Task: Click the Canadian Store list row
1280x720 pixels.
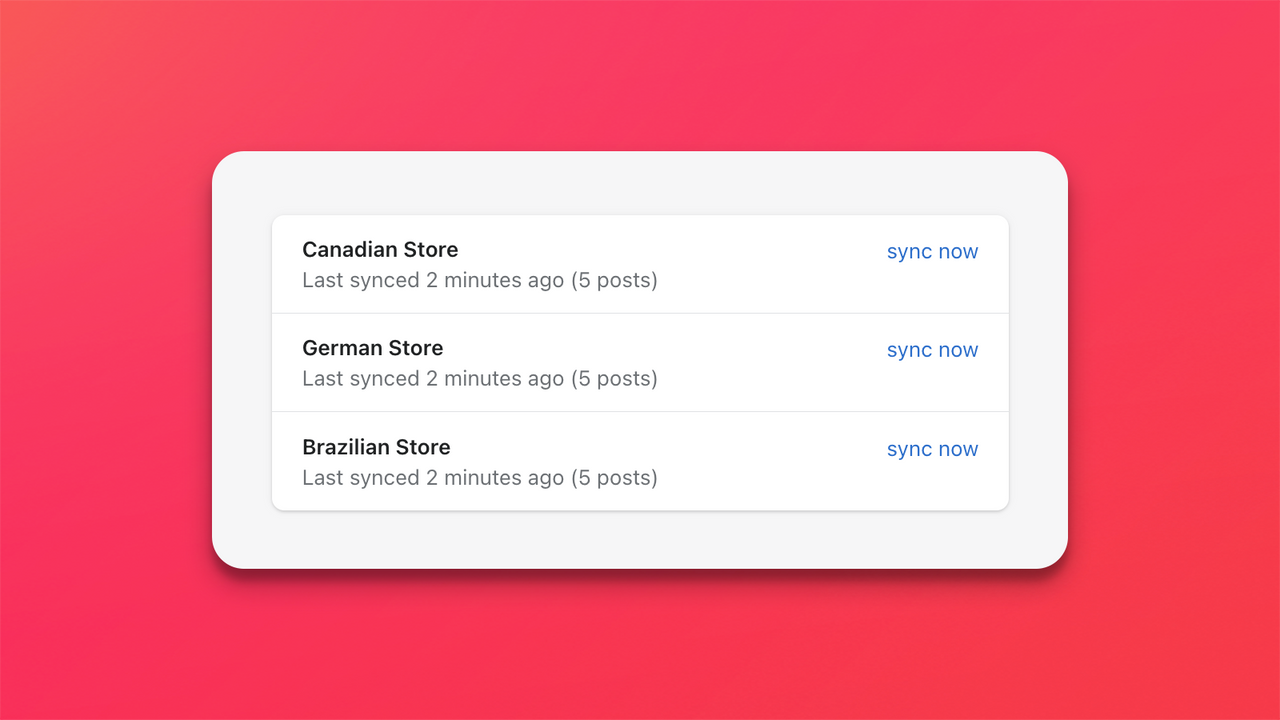Action: point(640,263)
